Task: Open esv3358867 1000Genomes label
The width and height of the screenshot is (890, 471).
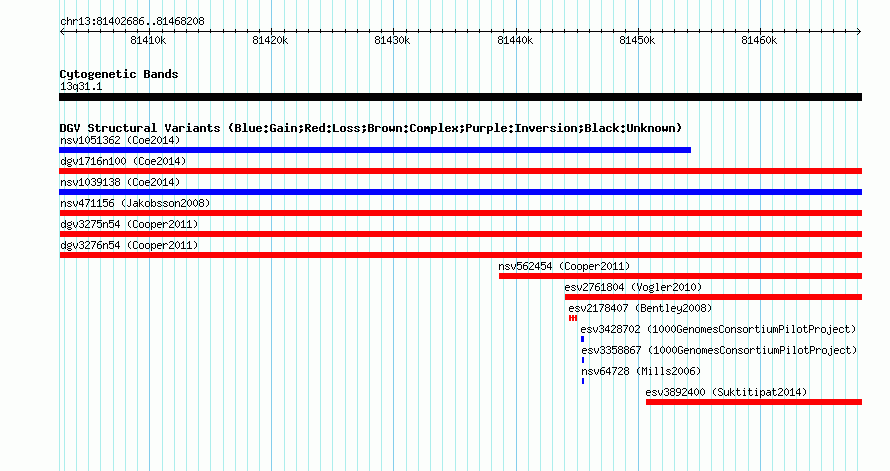Action: pos(719,350)
